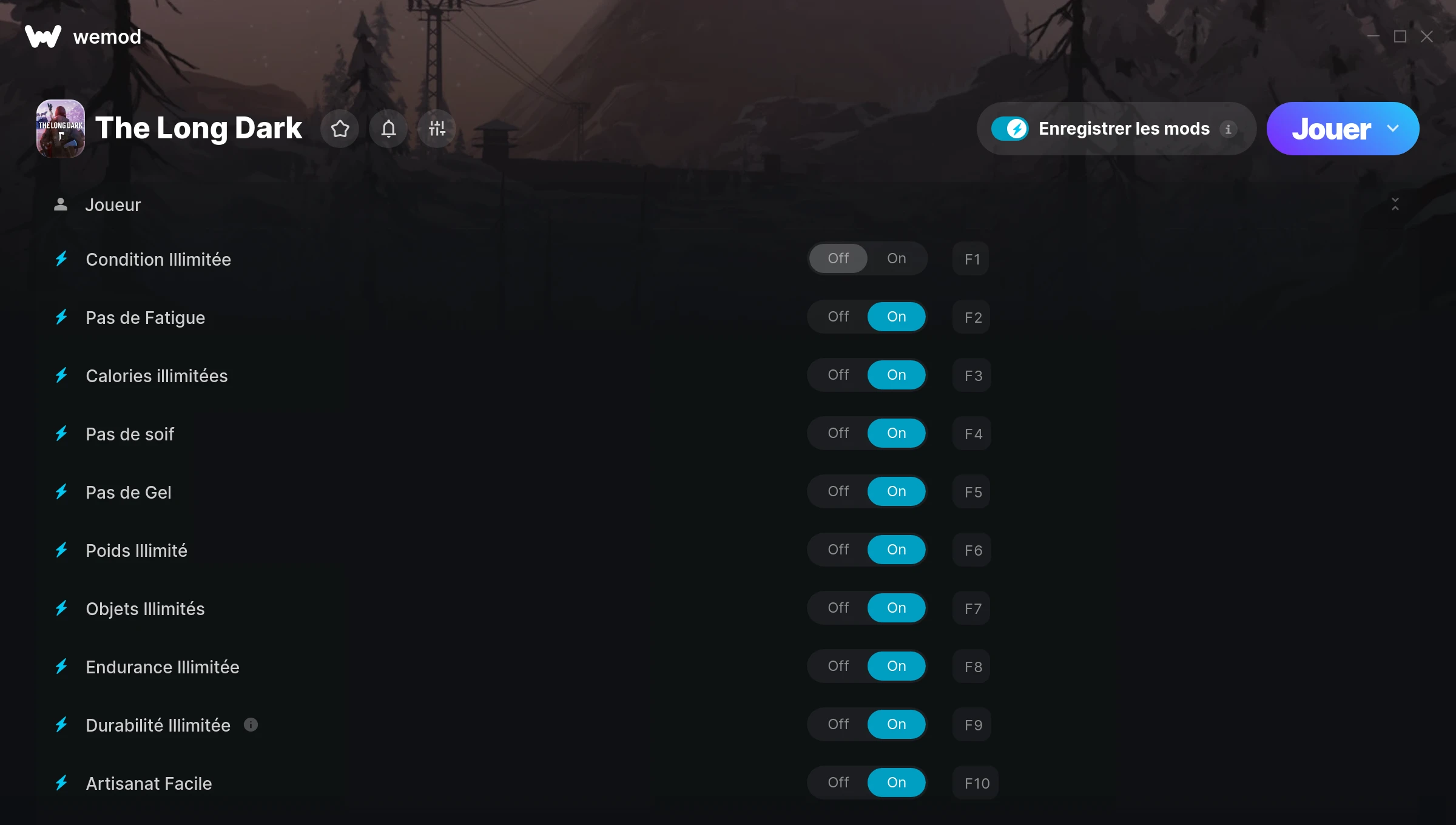1456x825 pixels.
Task: Collapse the Joueur section
Action: (x=1395, y=204)
